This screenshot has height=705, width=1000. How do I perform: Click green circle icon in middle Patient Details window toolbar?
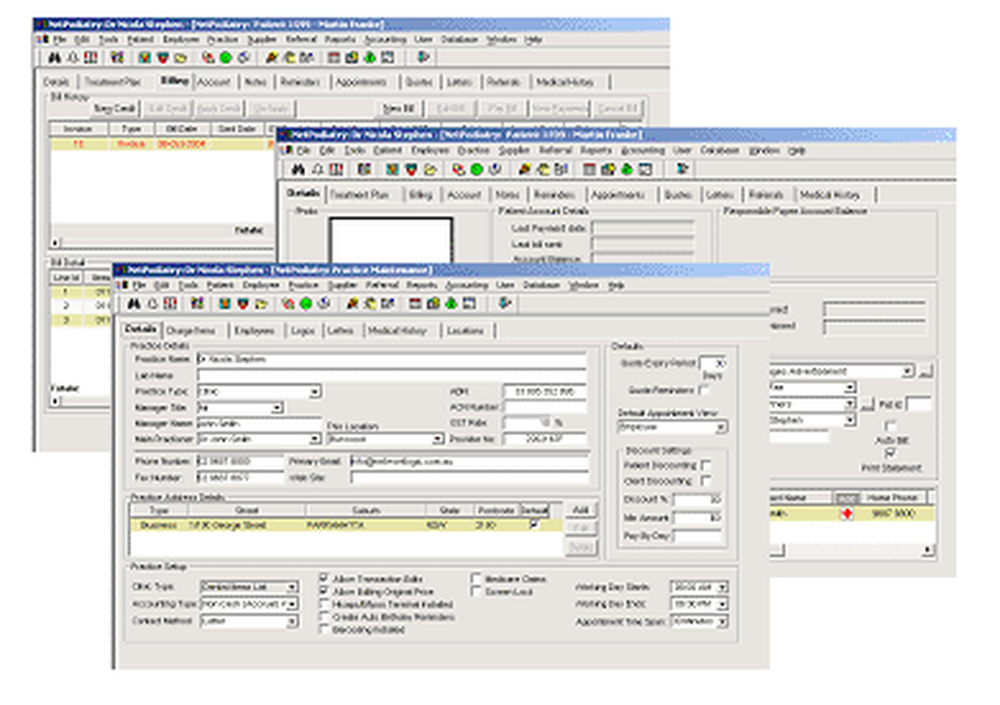[x=476, y=169]
